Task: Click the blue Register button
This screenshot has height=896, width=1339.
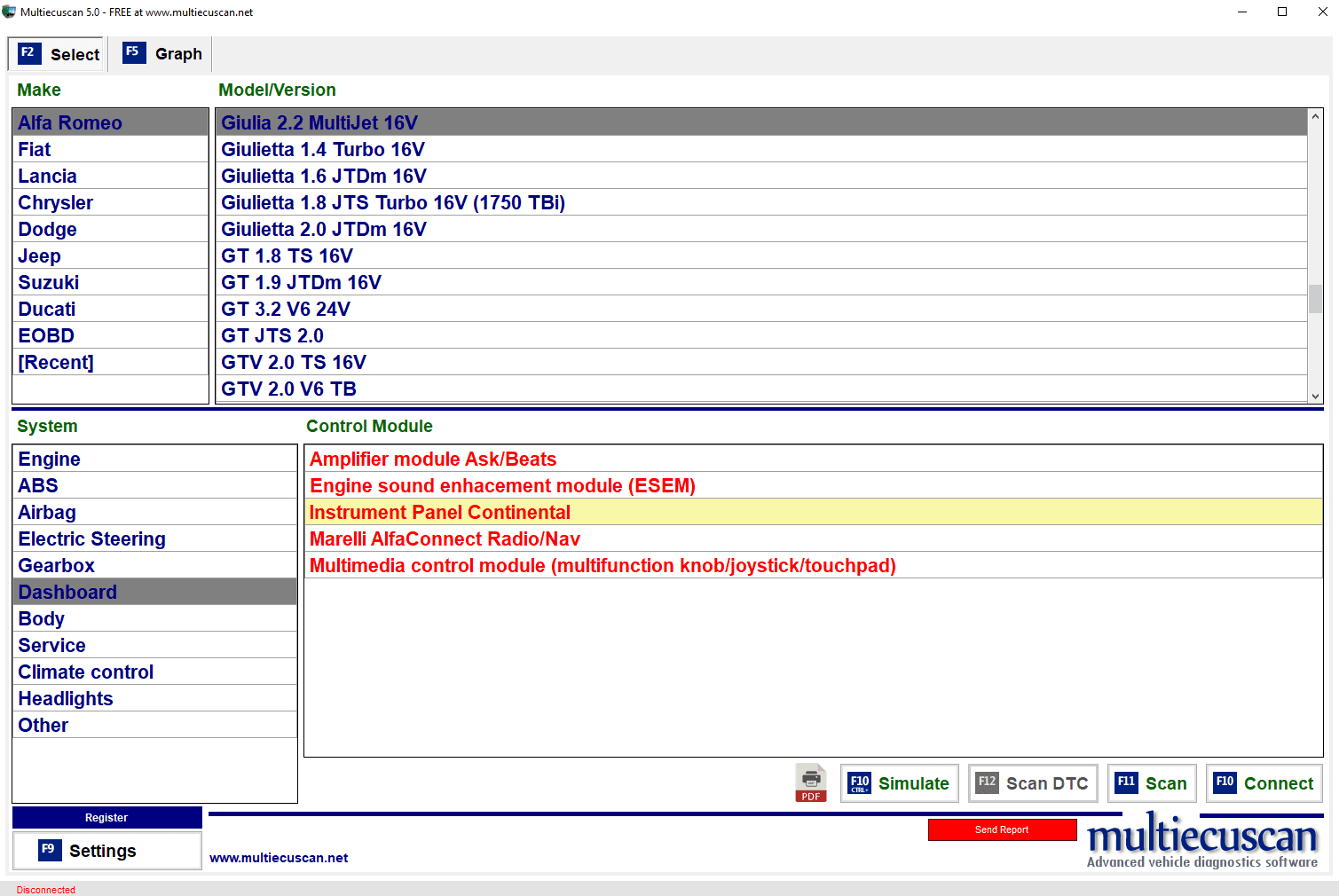Action: (x=106, y=818)
